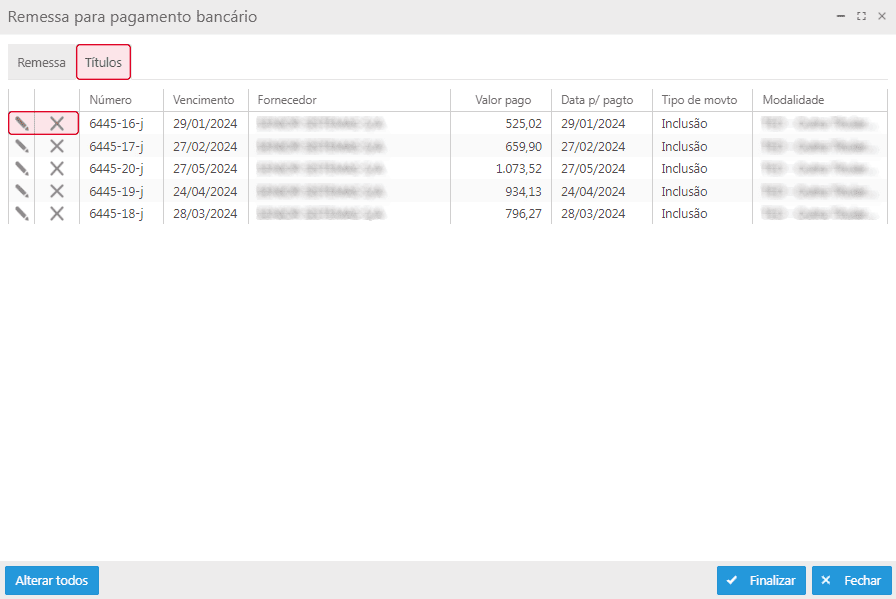This screenshot has height=599, width=896.
Task: Click the Modalidade column header
Action: 793,100
